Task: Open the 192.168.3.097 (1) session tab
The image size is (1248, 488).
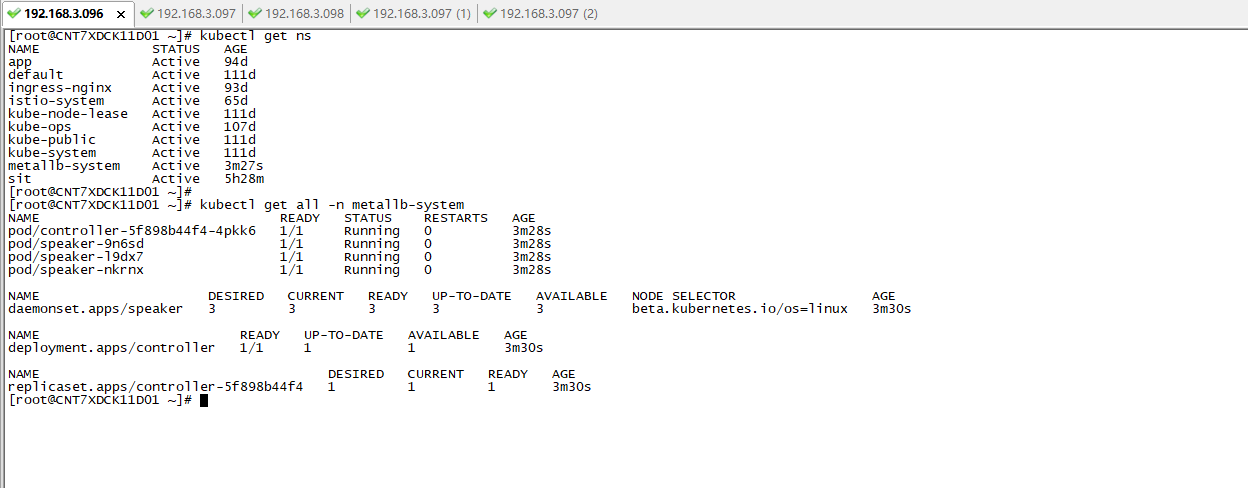Action: 413,14
